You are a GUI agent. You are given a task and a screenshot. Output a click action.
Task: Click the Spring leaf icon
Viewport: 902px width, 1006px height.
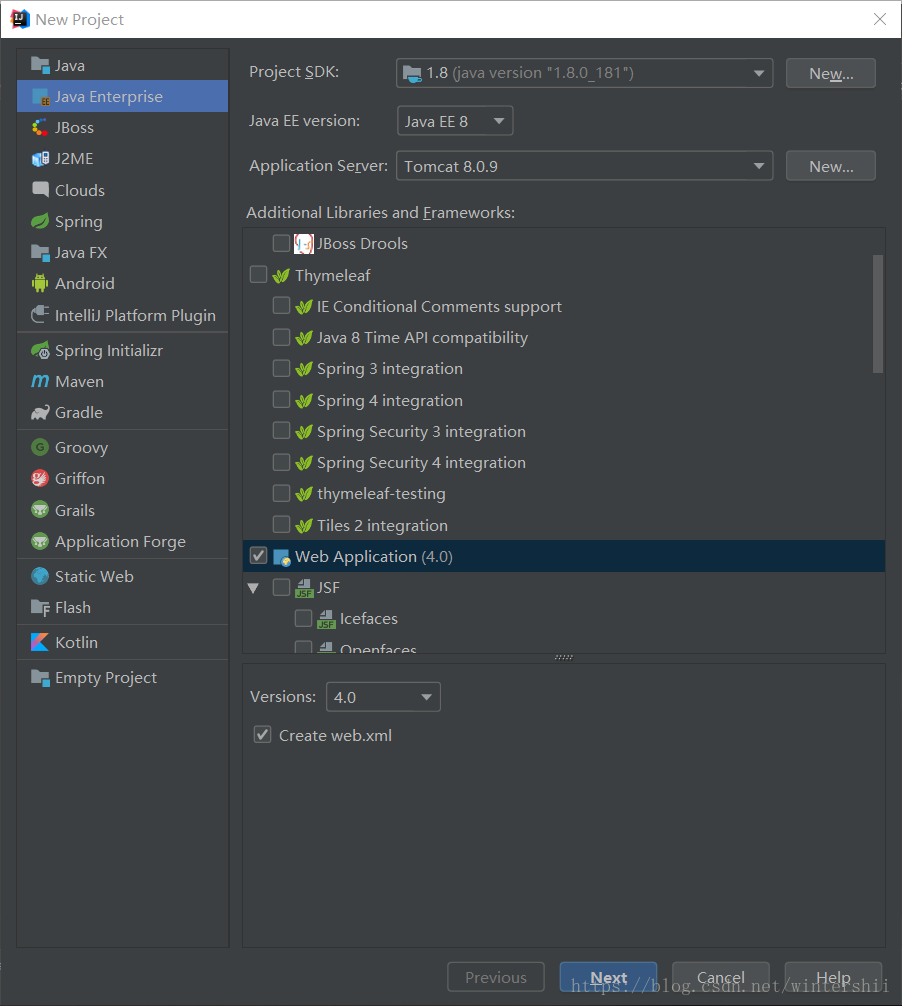pyautogui.click(x=40, y=221)
